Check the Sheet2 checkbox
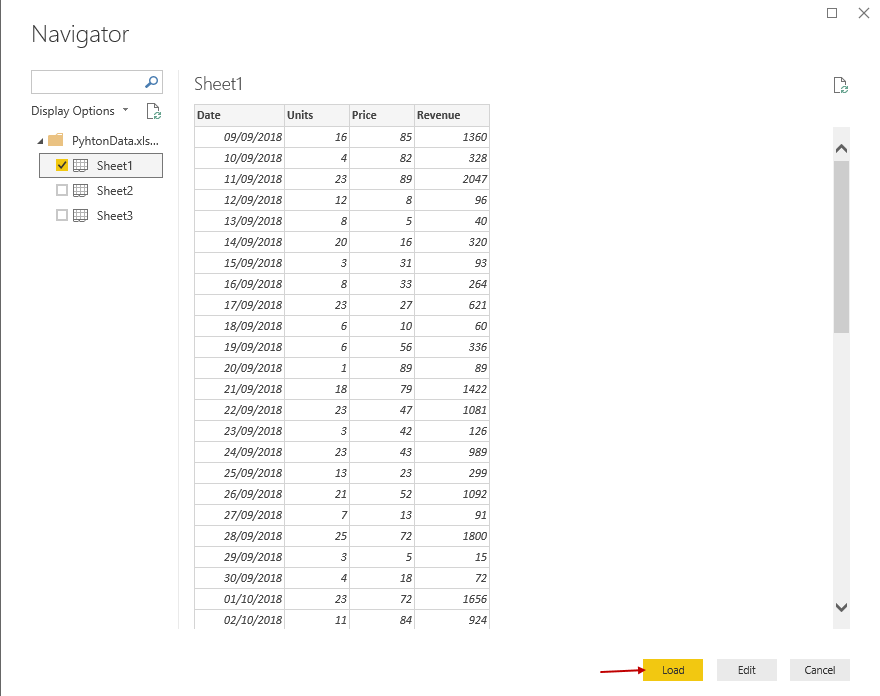Screen dimensions: 880x696 (62, 190)
